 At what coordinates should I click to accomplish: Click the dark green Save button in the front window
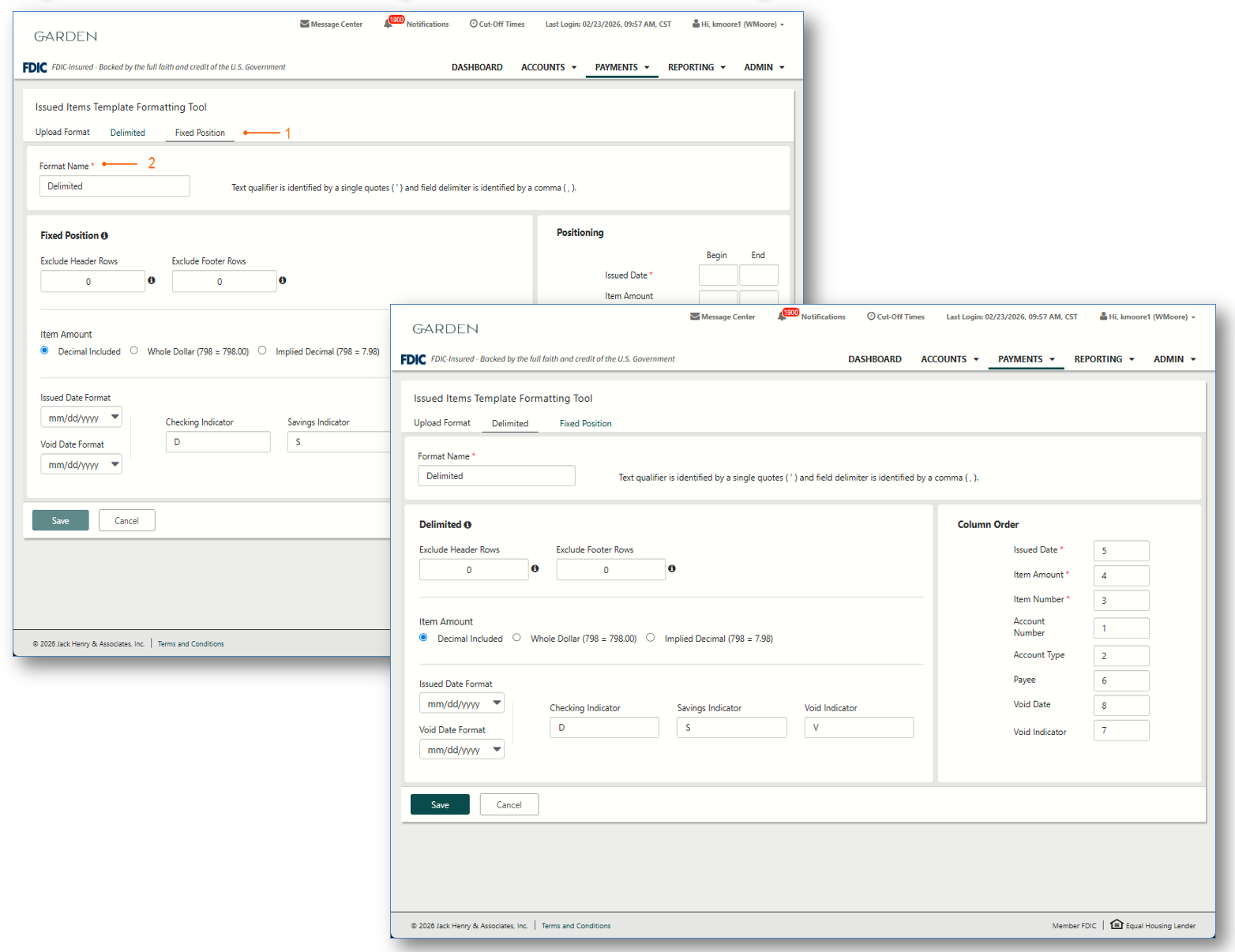[440, 804]
